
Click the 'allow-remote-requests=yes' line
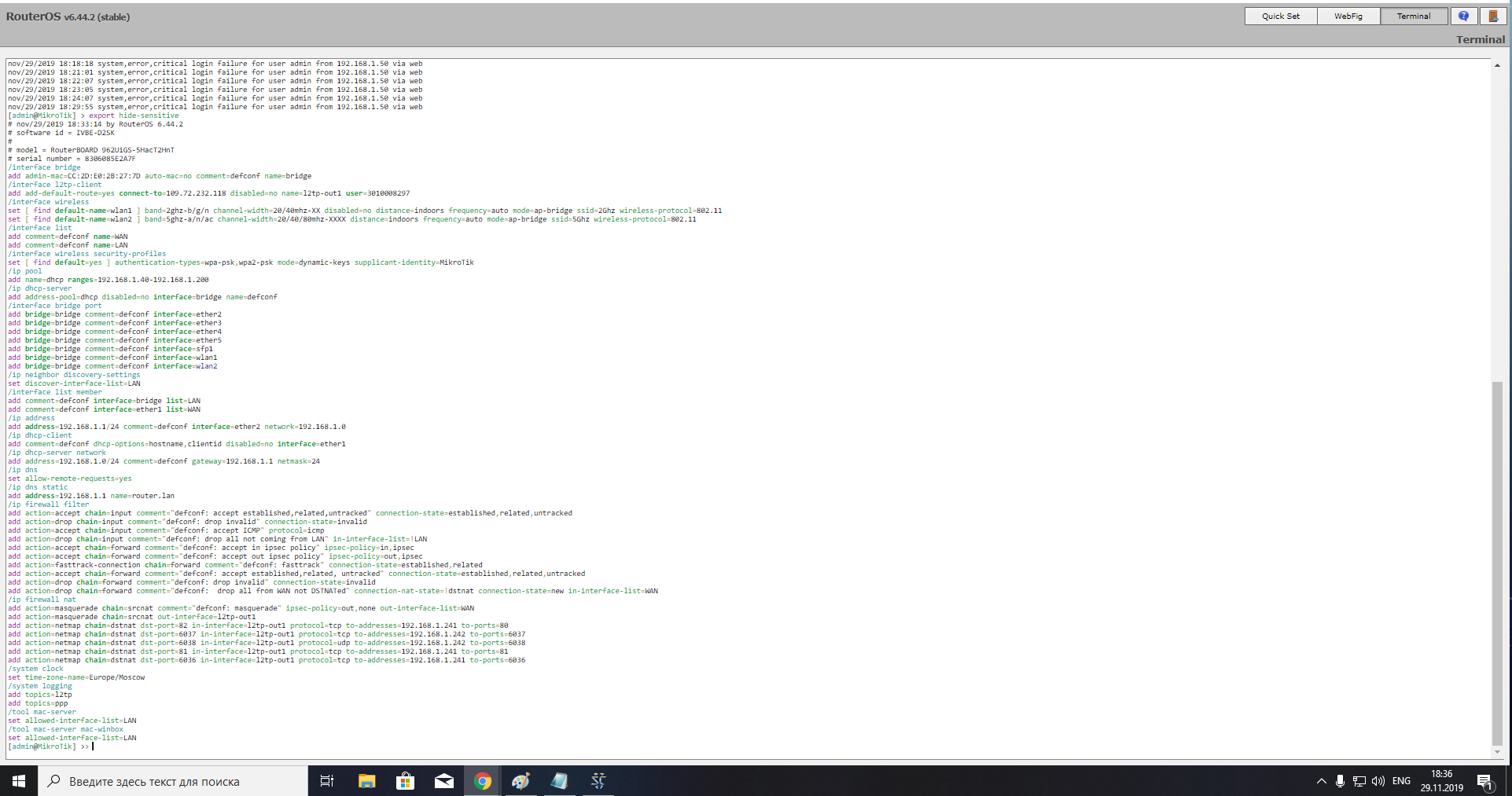pos(70,479)
